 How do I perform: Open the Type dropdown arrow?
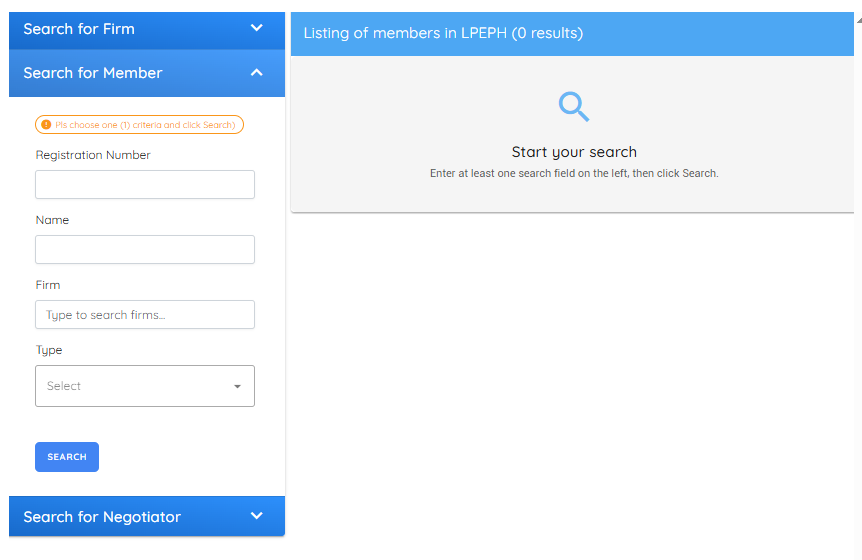click(237, 386)
